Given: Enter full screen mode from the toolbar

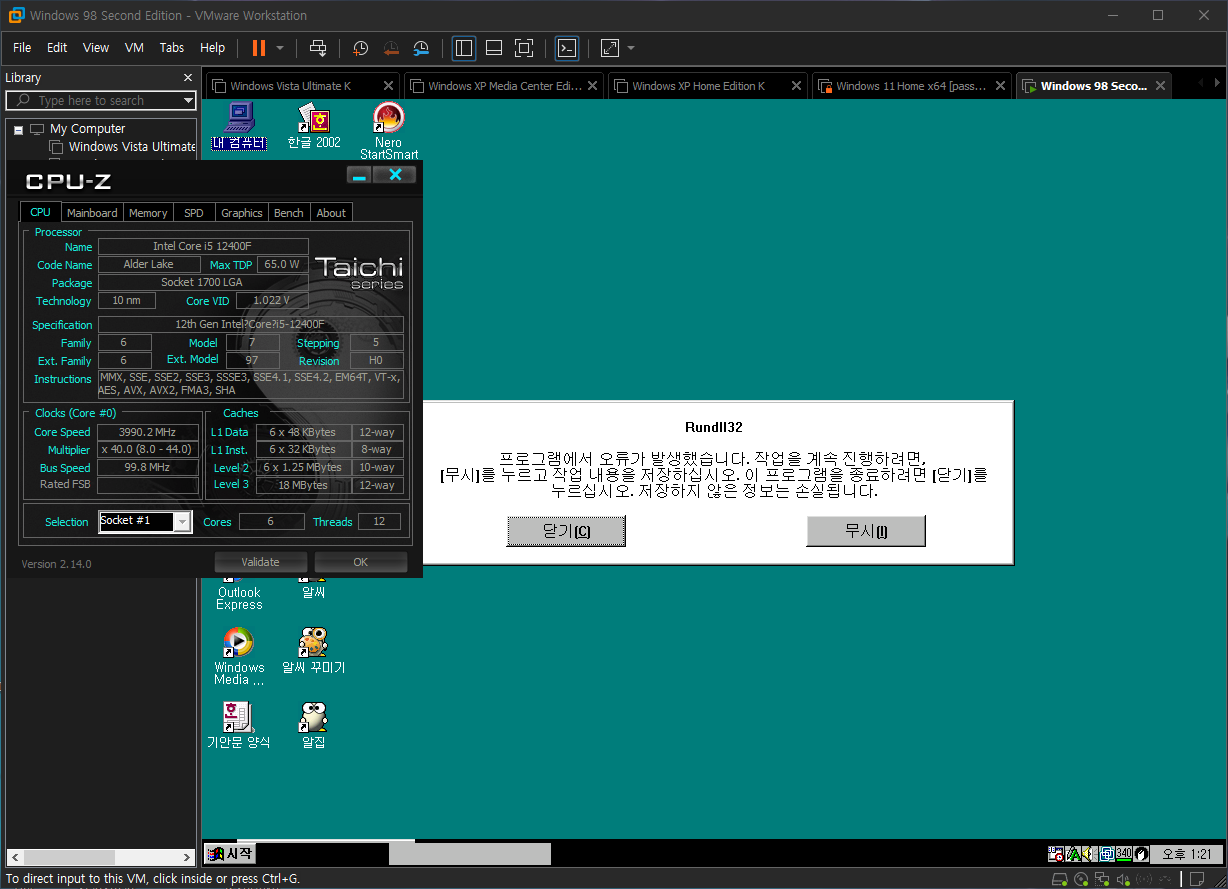Looking at the screenshot, I should click(524, 48).
